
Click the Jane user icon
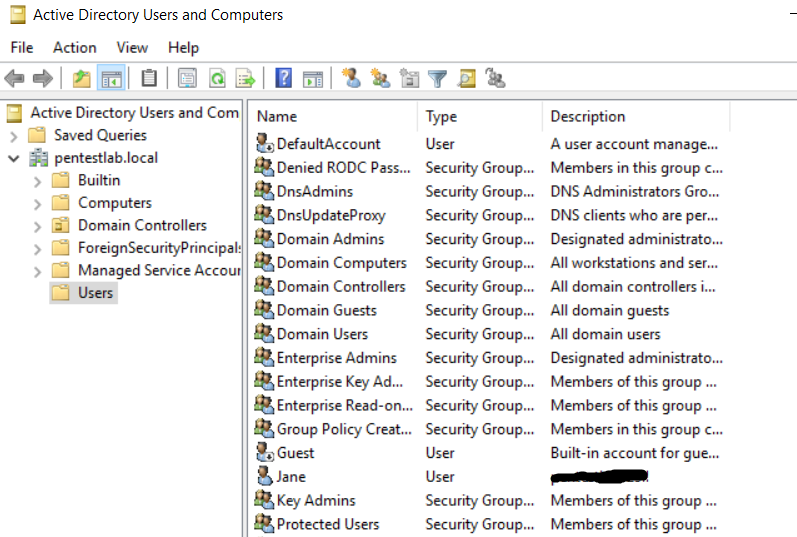pos(264,476)
